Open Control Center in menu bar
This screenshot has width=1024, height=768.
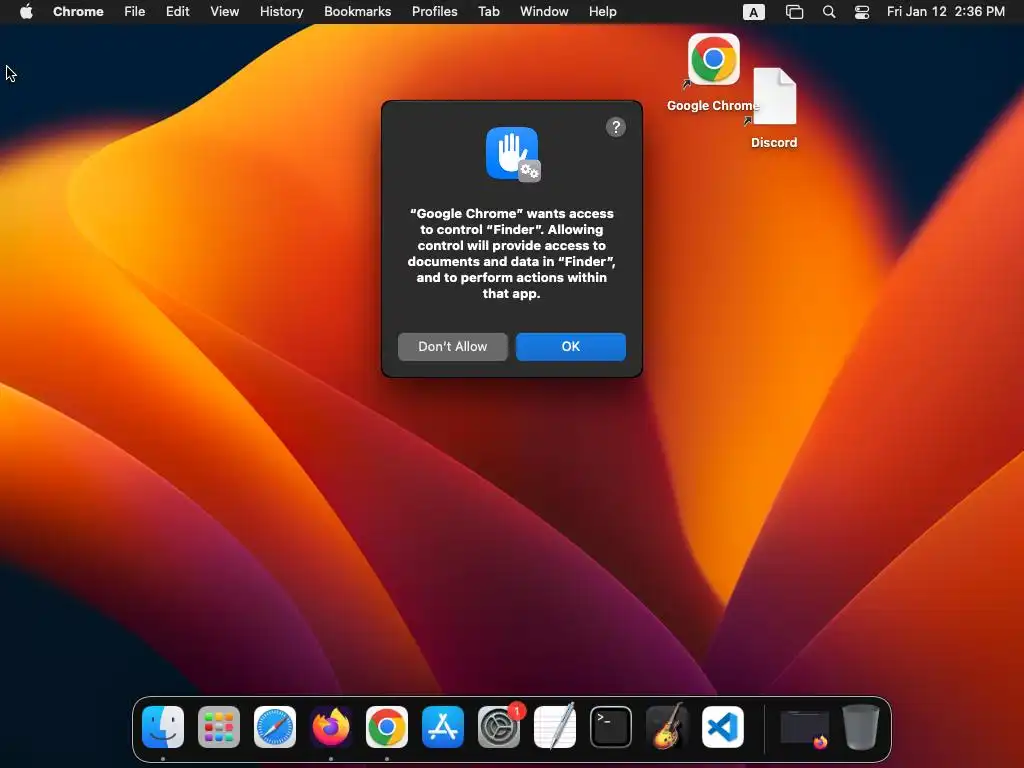click(x=862, y=12)
